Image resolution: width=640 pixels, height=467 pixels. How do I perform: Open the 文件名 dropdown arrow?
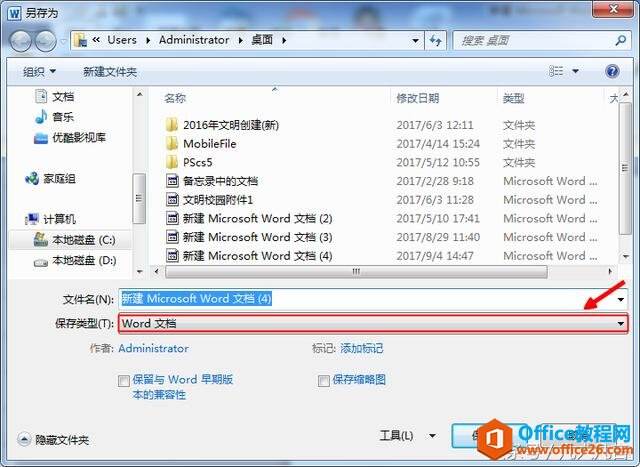[x=620, y=300]
